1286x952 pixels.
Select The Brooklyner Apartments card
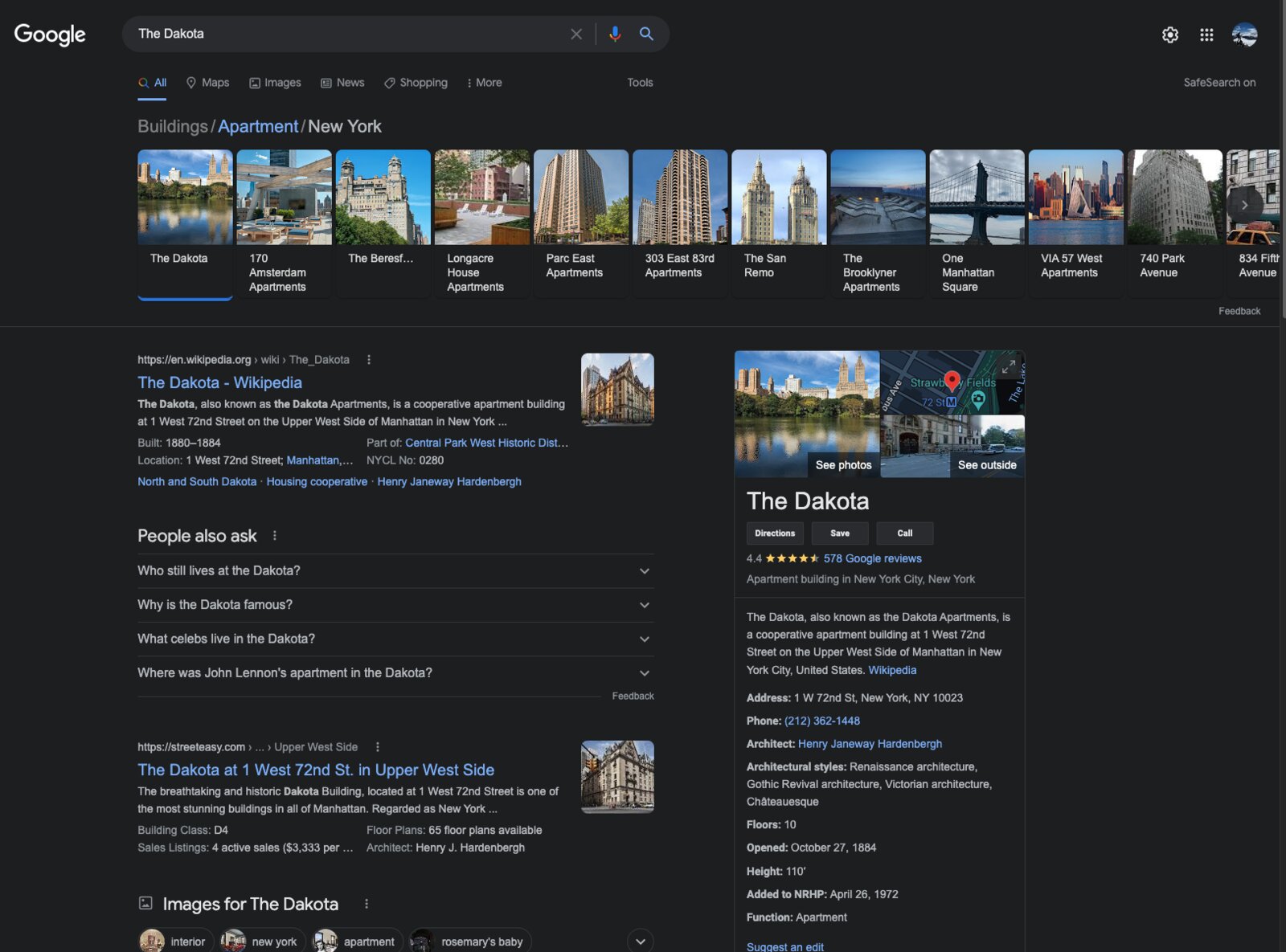[878, 224]
